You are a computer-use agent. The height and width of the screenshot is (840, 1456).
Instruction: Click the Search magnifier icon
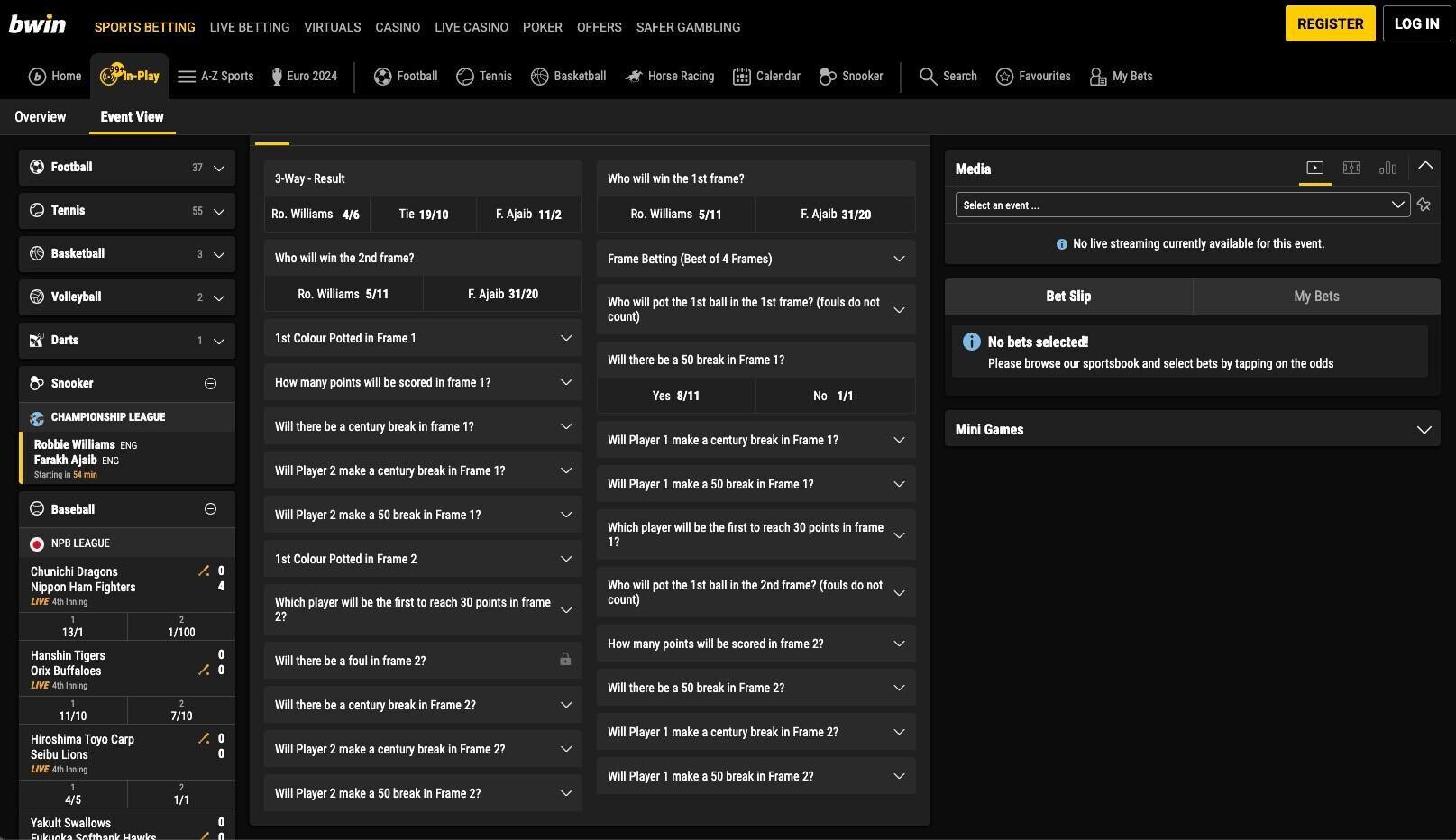pyautogui.click(x=928, y=77)
